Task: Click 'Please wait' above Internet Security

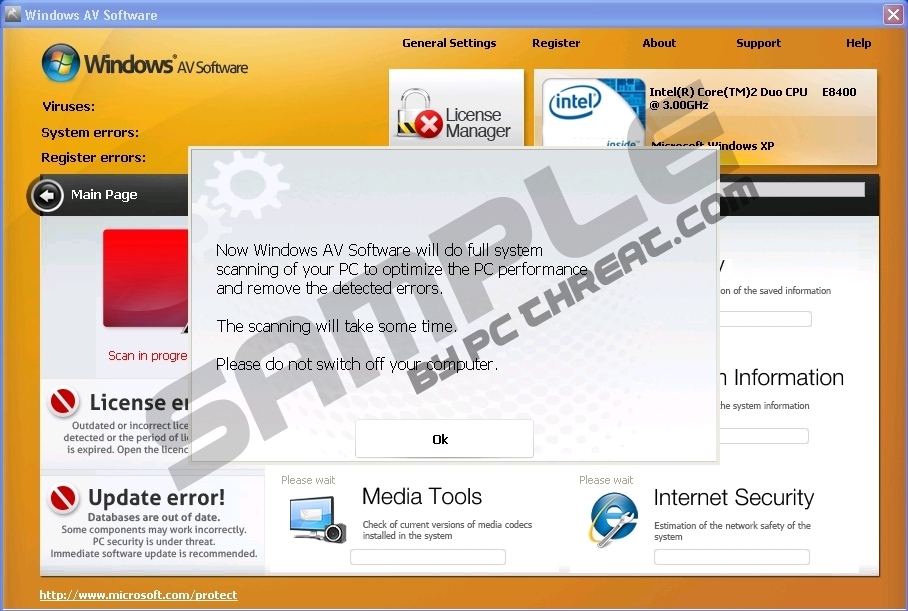Action: click(x=606, y=480)
